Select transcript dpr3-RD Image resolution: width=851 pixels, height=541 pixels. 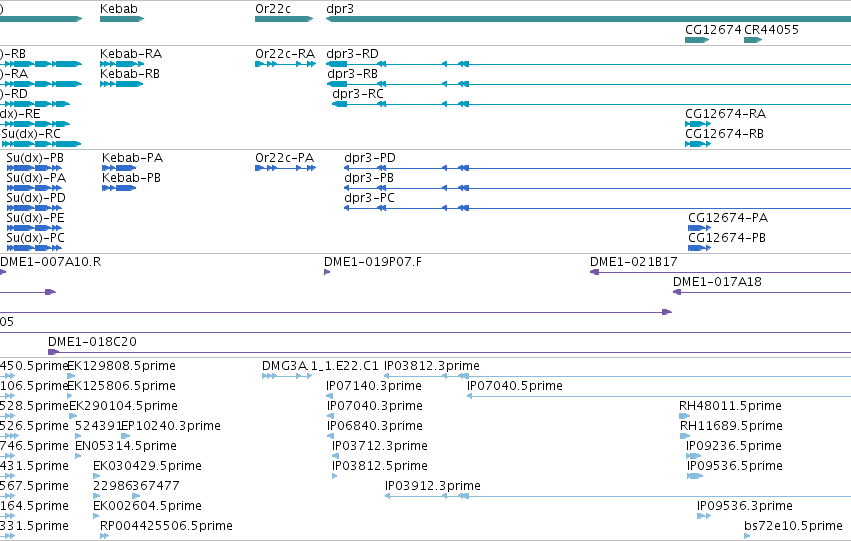(588, 64)
